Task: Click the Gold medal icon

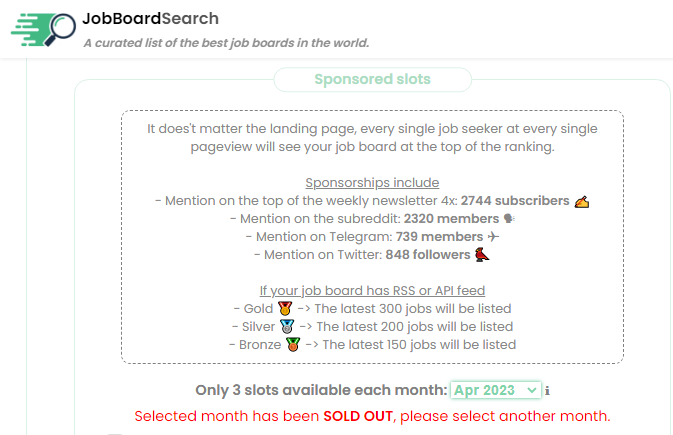Action: [x=285, y=309]
